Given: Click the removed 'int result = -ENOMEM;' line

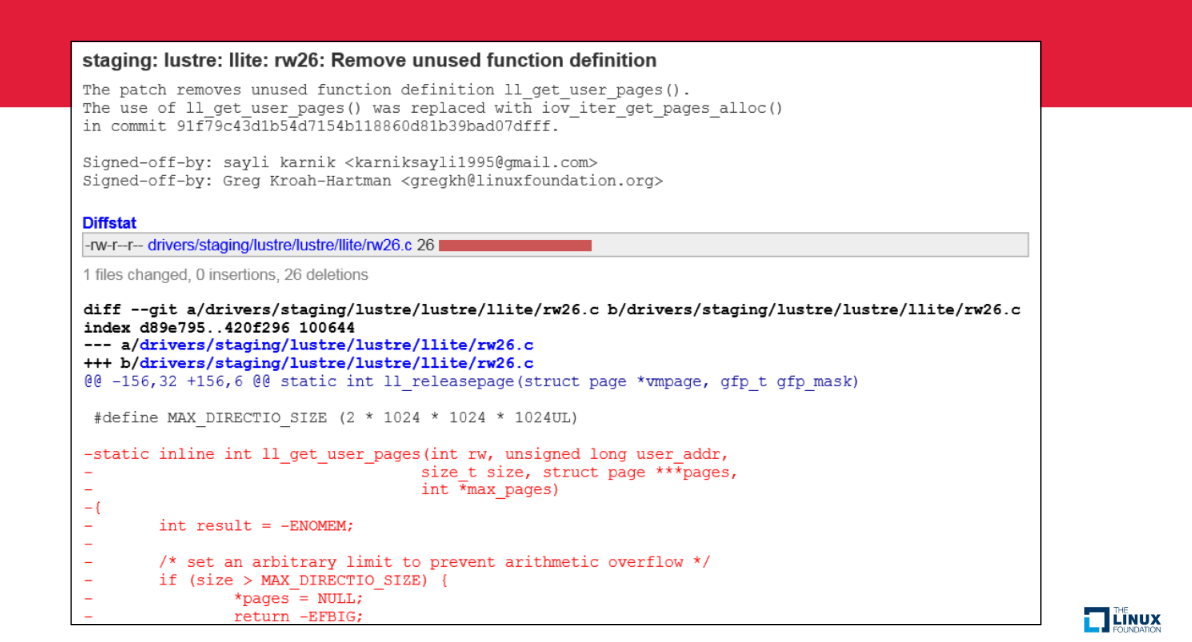Looking at the screenshot, I should coord(218,526).
